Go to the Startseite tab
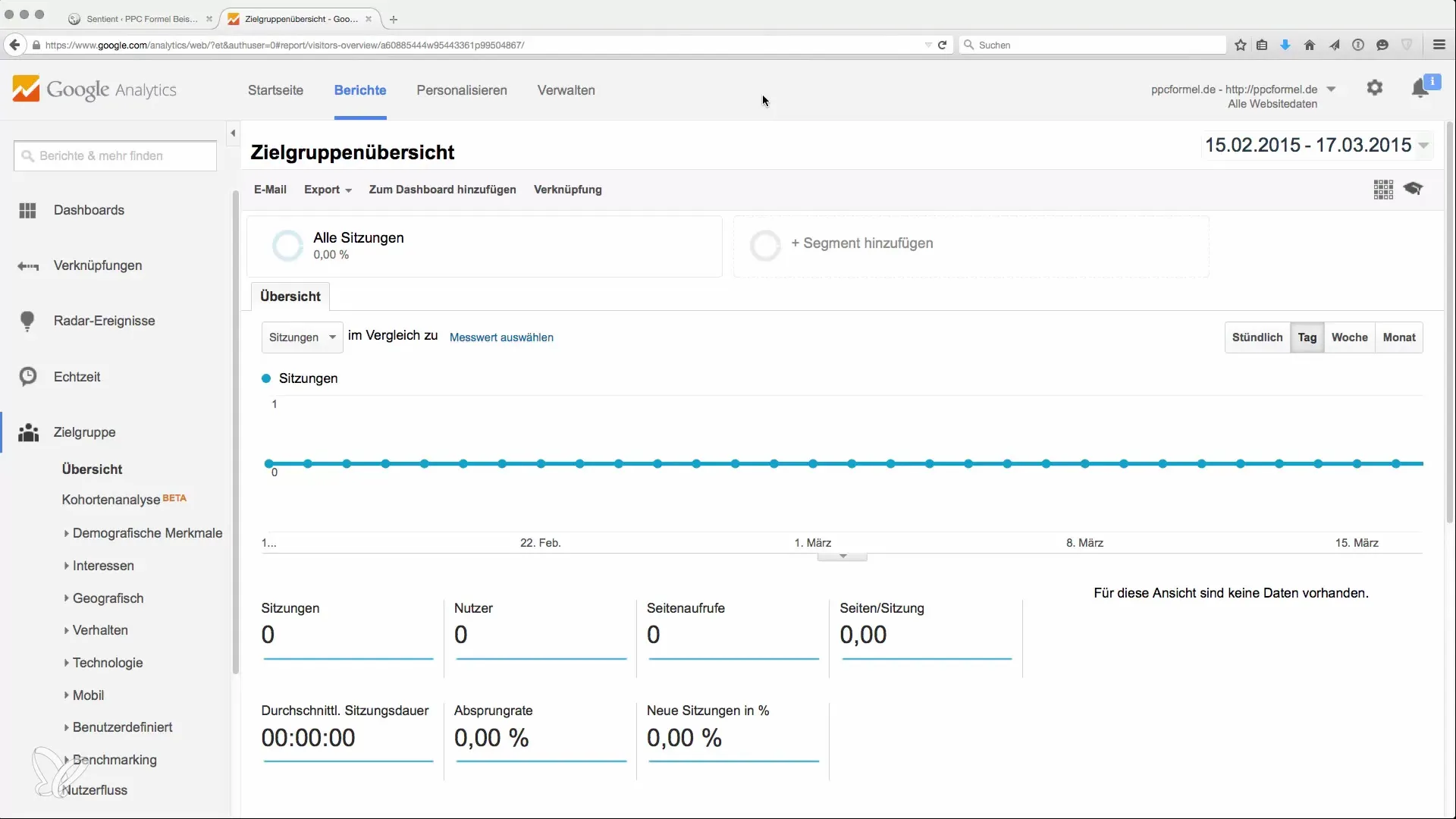The height and width of the screenshot is (819, 1456). 275,90
